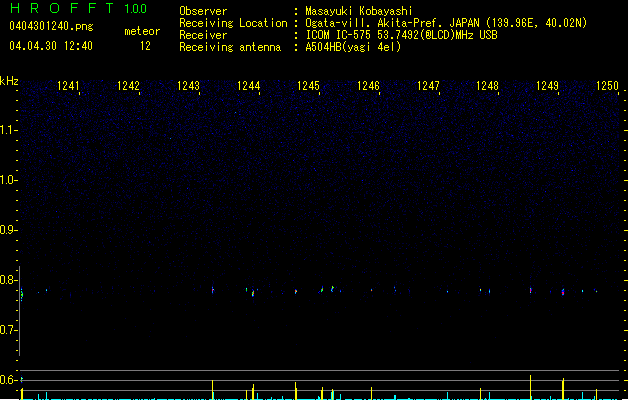
Task: Click the meteor count value 12
Action: [x=145, y=46]
